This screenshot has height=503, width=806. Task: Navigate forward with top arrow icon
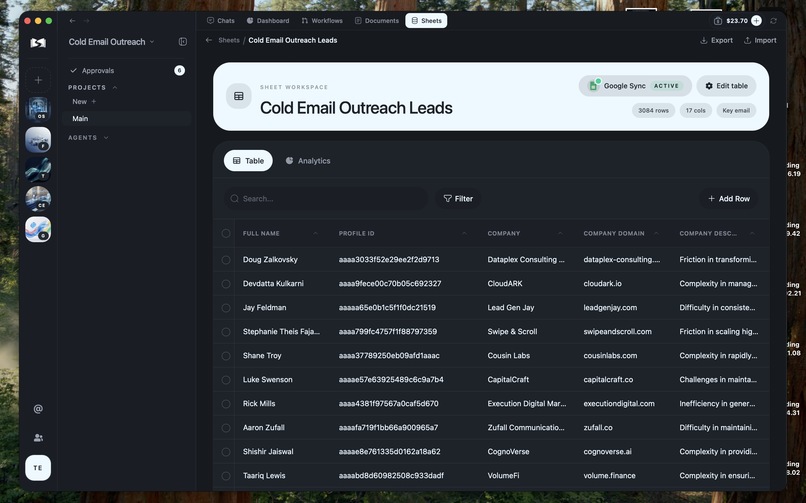coord(86,21)
